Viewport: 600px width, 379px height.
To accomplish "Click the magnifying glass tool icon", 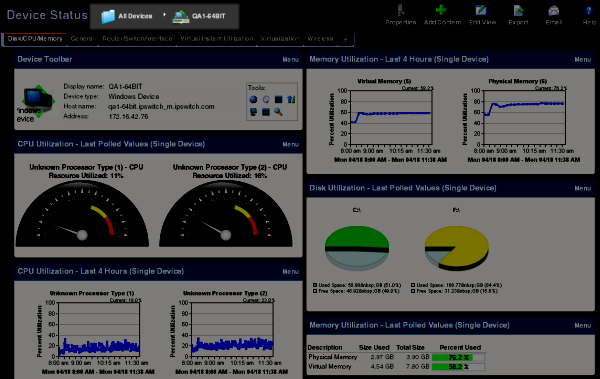I will coord(278,112).
